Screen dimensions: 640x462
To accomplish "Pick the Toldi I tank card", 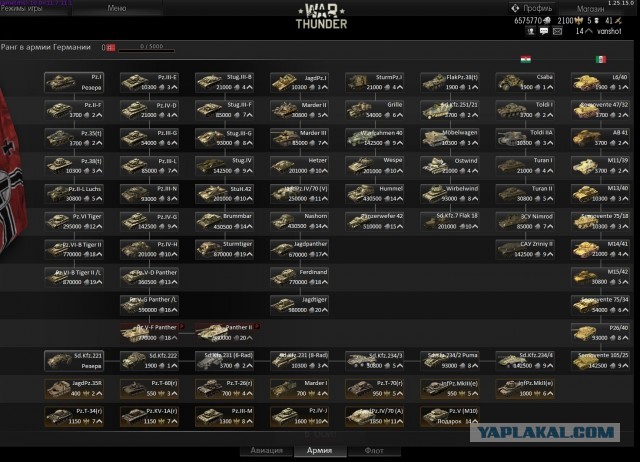I will (525, 110).
